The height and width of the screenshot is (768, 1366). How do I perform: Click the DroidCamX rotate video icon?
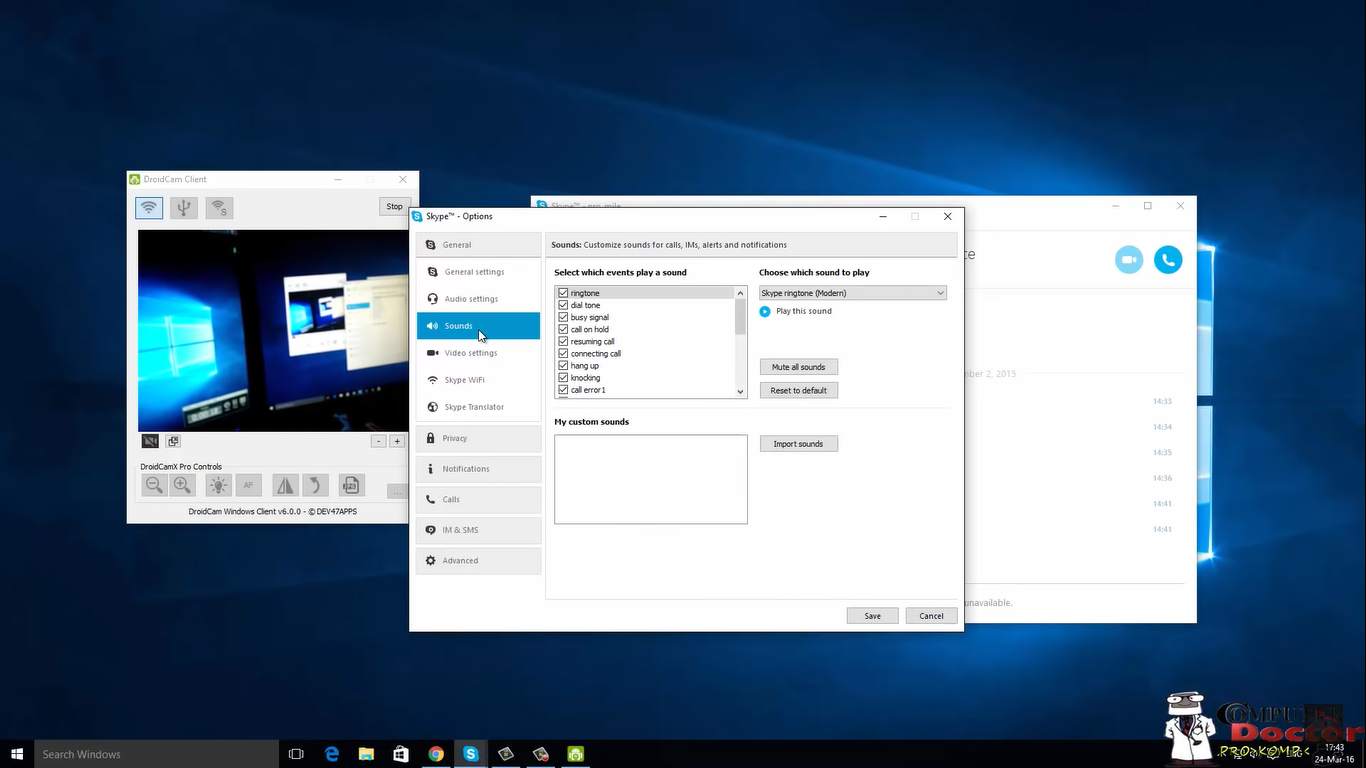pyautogui.click(x=315, y=485)
